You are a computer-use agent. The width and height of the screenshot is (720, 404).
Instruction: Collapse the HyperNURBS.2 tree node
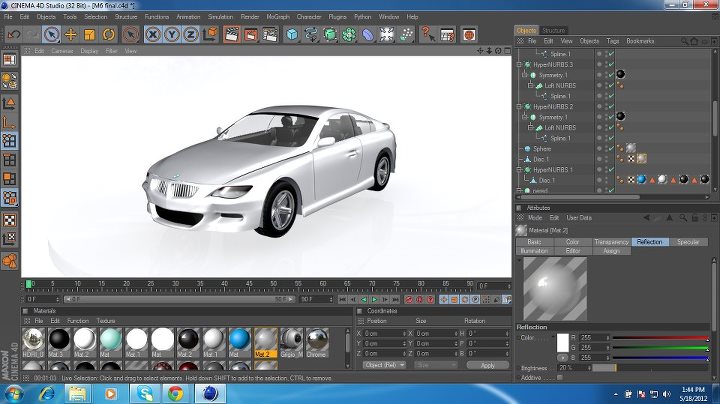click(519, 107)
